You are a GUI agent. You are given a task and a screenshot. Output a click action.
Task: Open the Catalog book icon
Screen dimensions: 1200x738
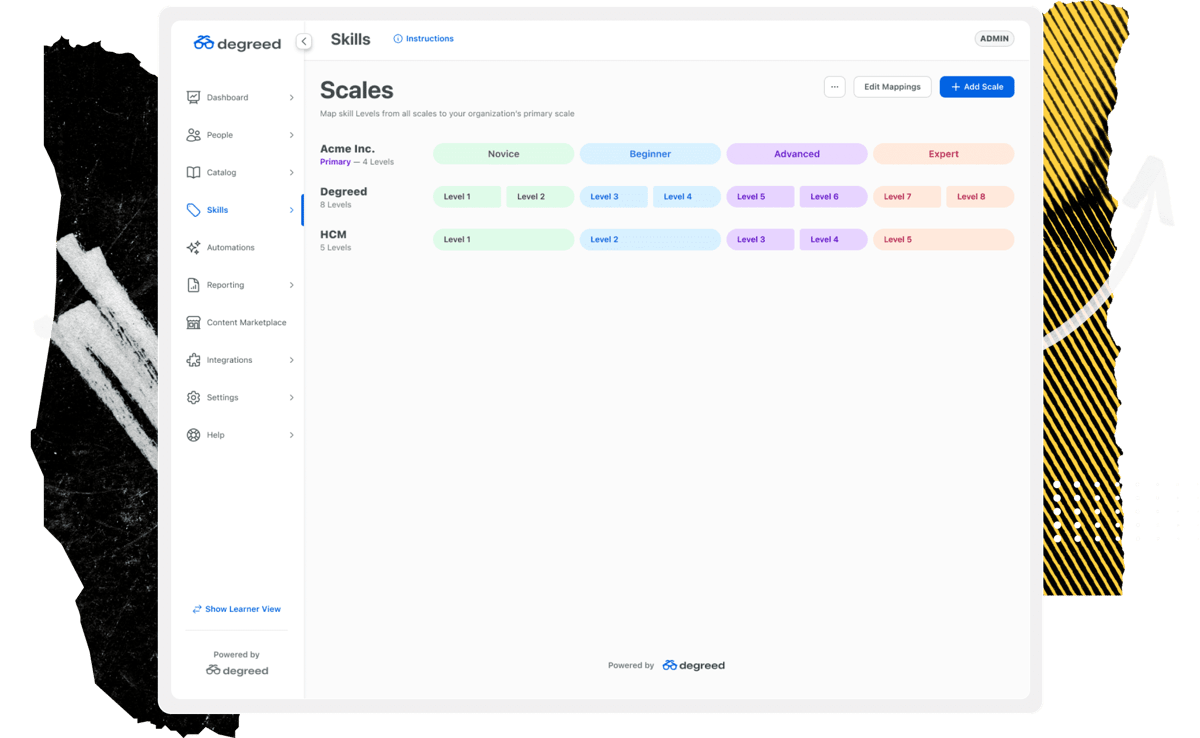(x=193, y=172)
